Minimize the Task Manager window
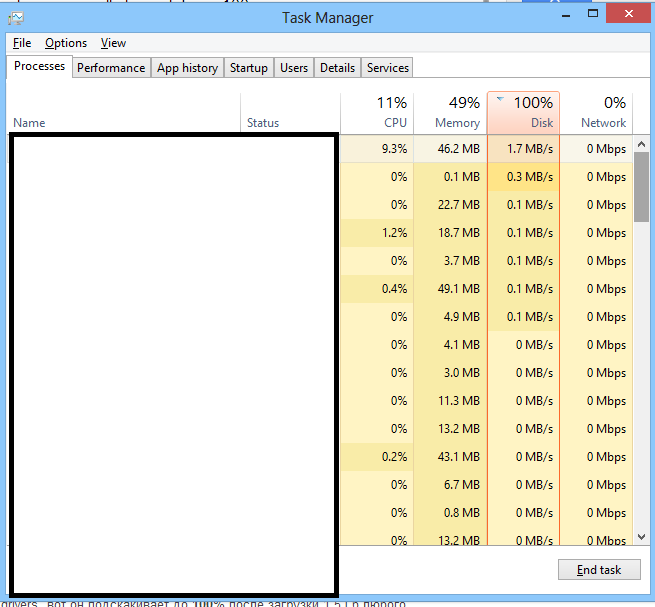 (566, 15)
